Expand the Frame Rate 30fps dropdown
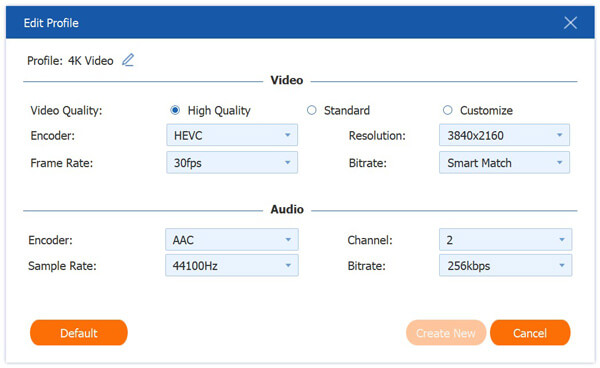Viewport: 600px width, 368px height. (232, 163)
